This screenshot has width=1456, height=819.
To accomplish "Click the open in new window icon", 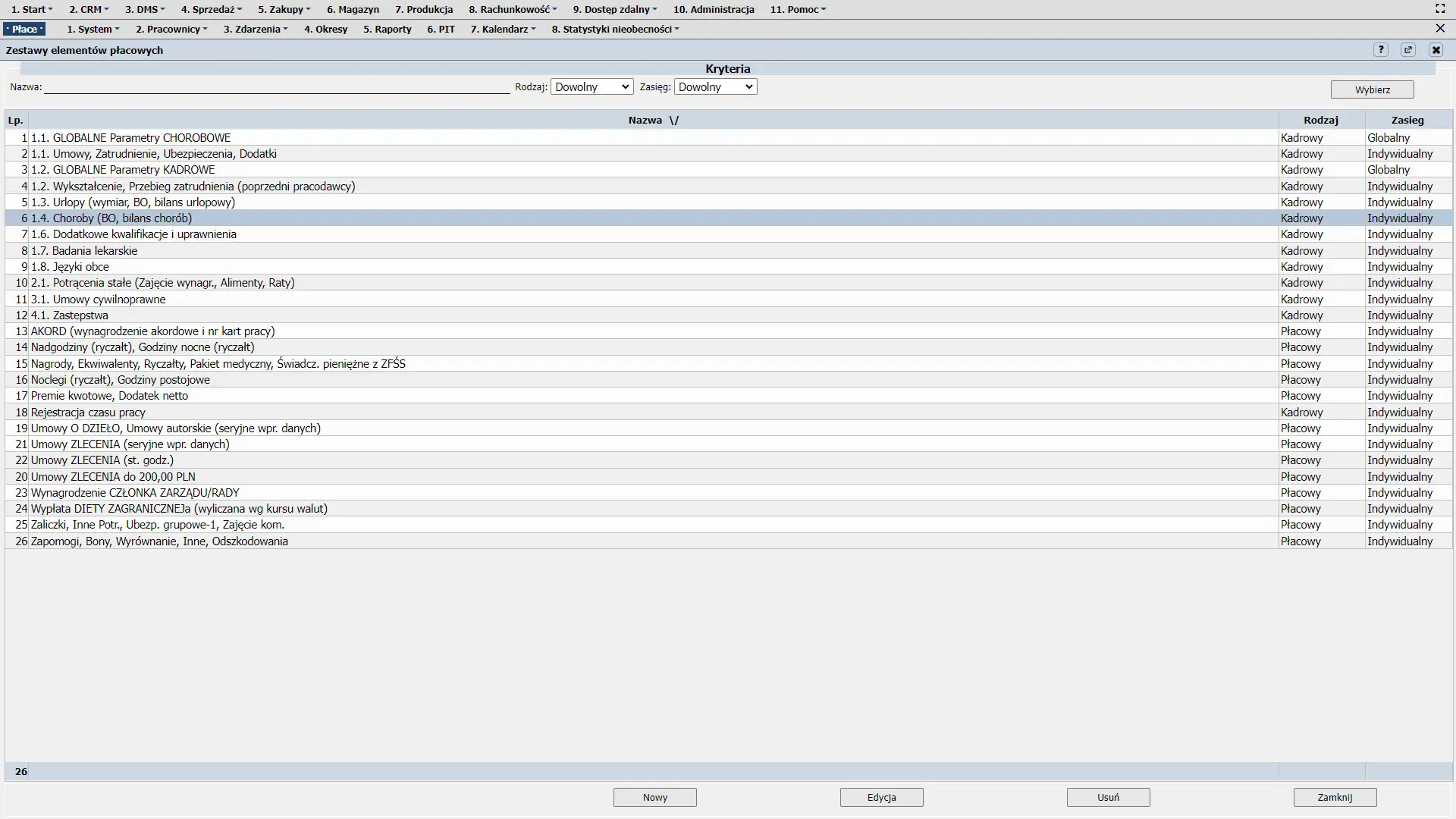I will click(1408, 50).
